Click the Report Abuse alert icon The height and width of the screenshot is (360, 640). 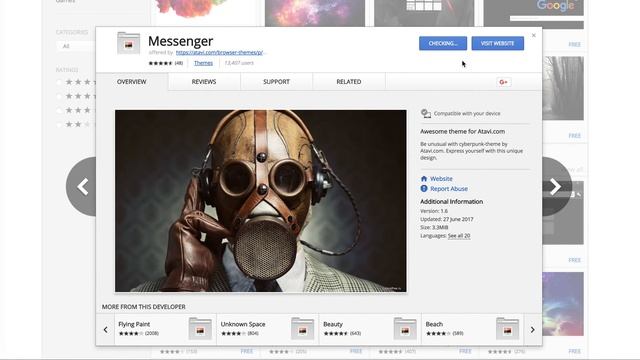tap(424, 189)
